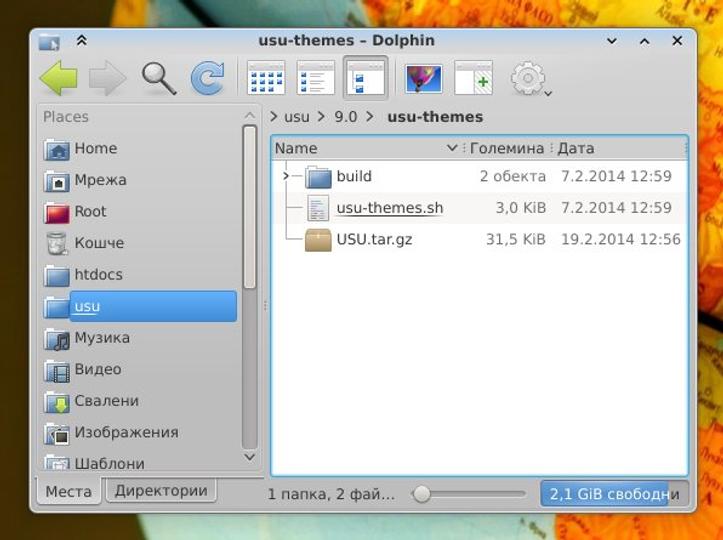Open Изображения pictures place
Viewport: 723px width, 540px height.
coord(138,433)
